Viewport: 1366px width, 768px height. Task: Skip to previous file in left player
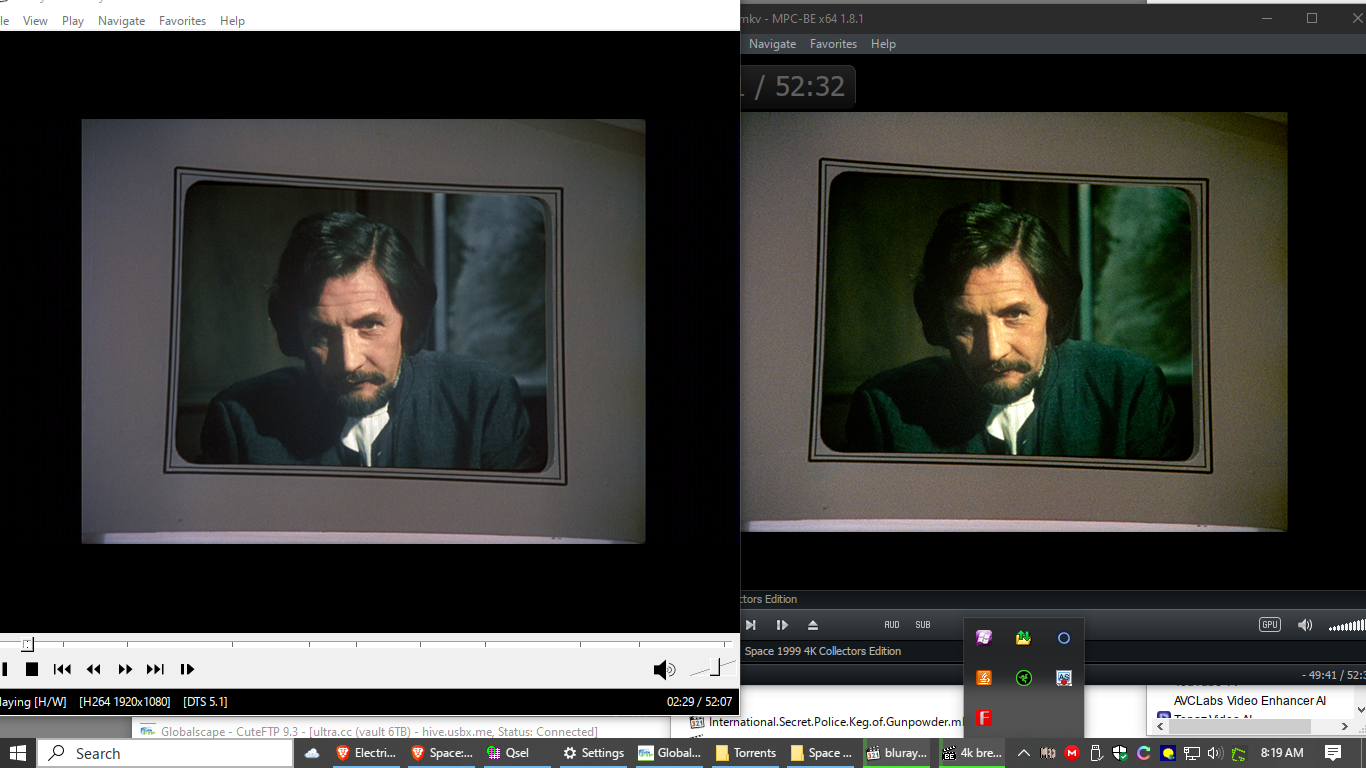tap(62, 669)
